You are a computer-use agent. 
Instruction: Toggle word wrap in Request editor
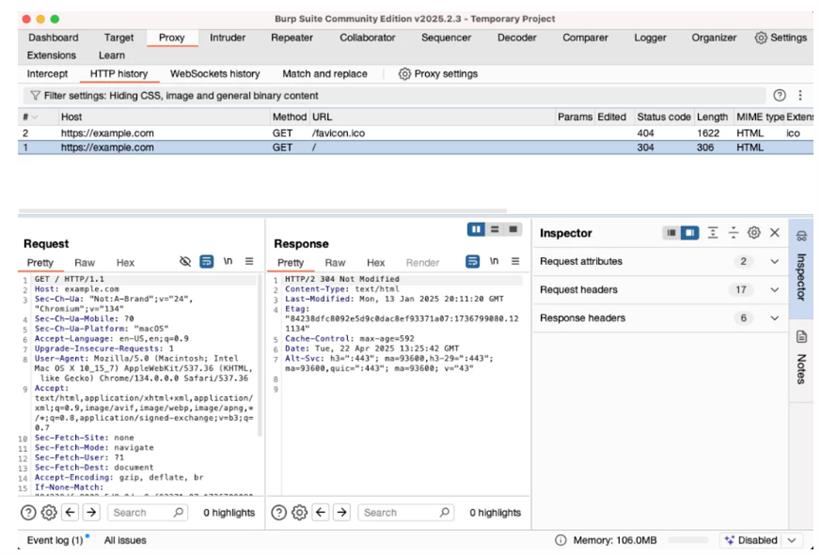click(x=207, y=261)
